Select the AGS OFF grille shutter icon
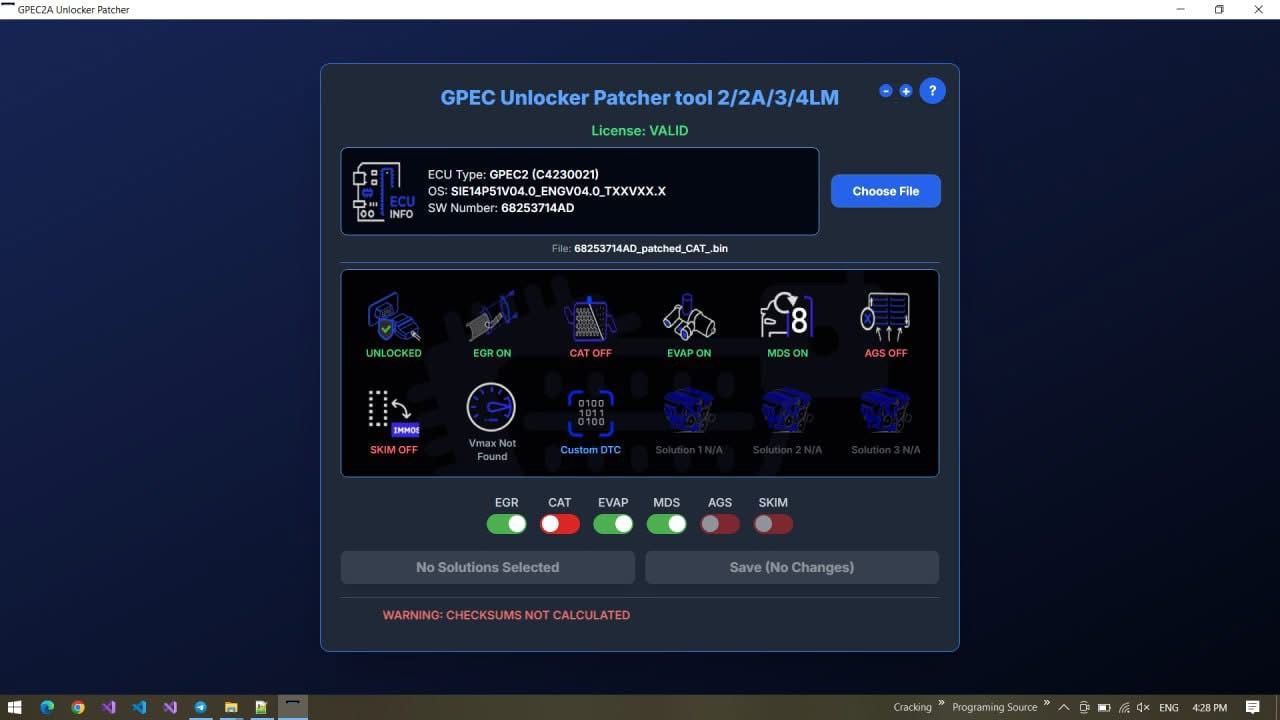 tap(885, 318)
